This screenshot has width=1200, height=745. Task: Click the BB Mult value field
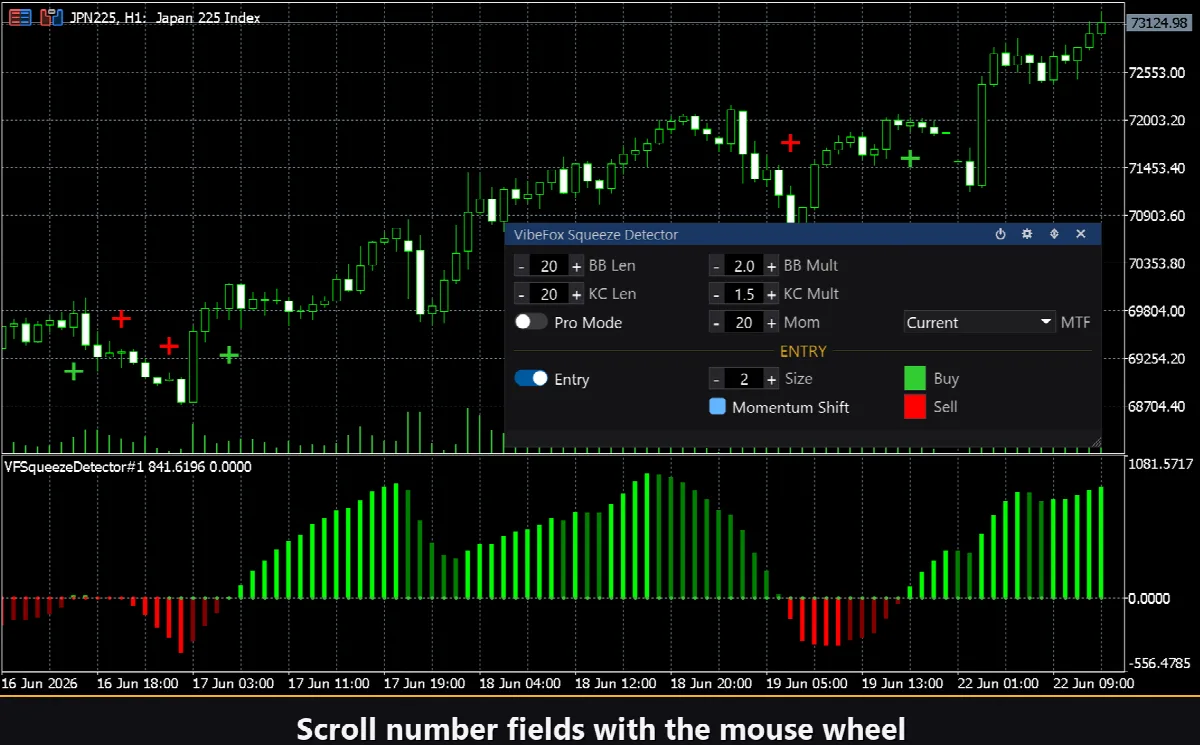point(744,266)
